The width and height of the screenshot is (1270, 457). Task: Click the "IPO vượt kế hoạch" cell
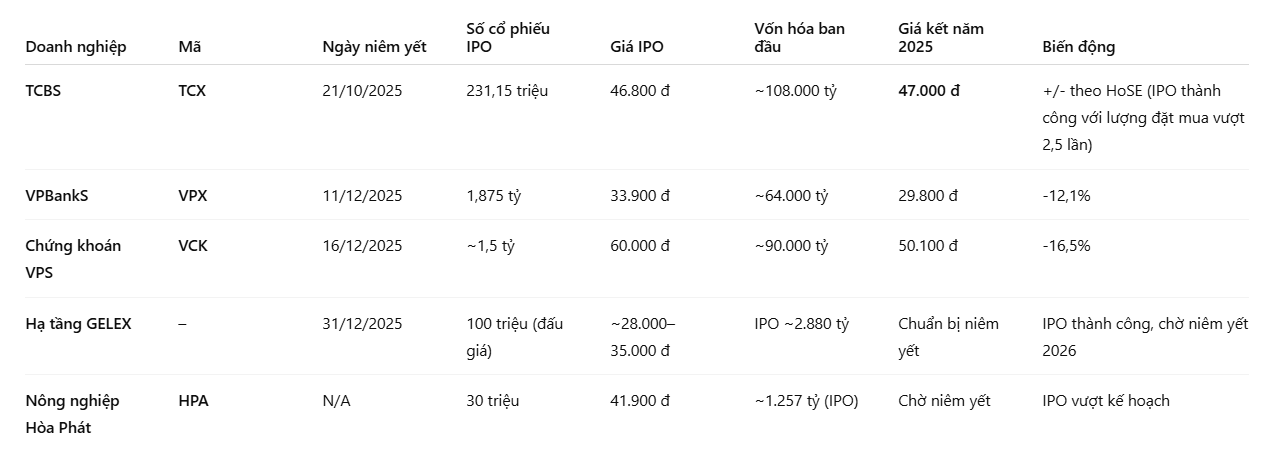(1105, 401)
